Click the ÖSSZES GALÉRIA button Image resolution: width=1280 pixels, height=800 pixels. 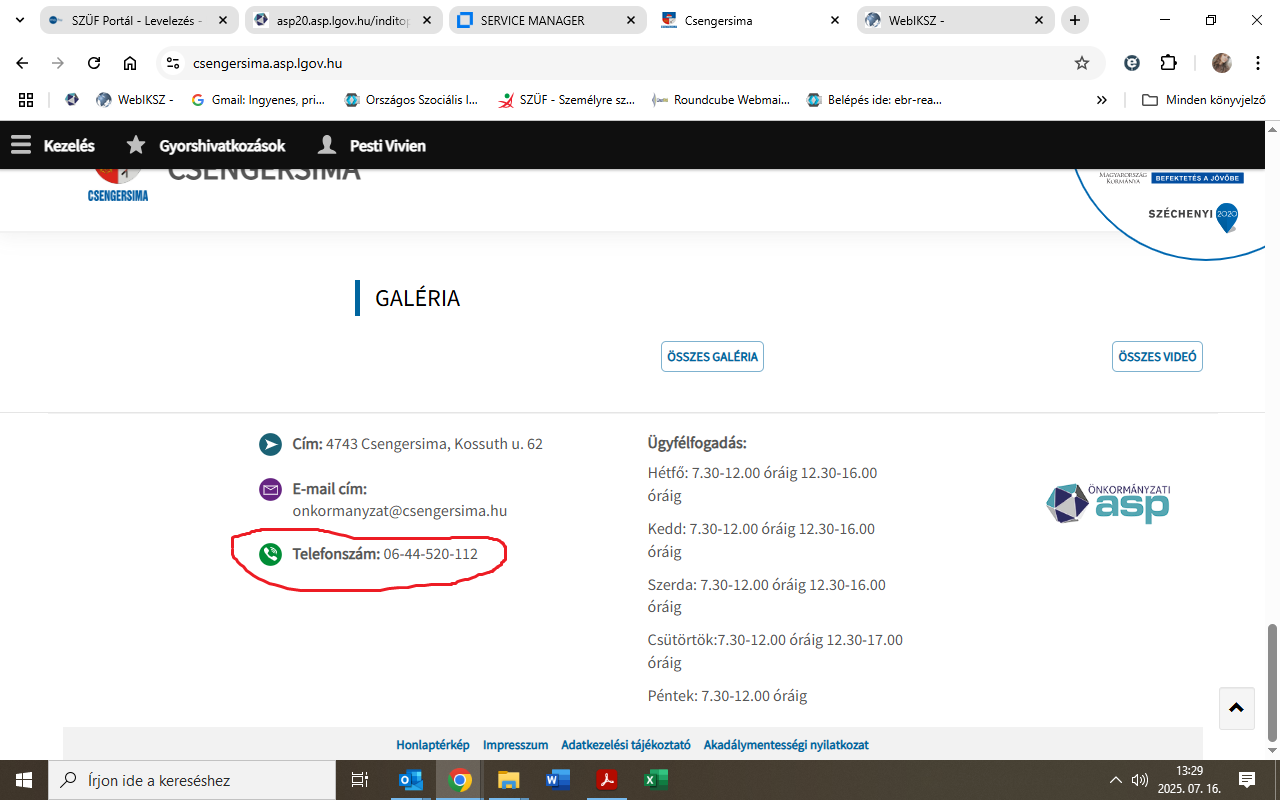[x=712, y=357]
